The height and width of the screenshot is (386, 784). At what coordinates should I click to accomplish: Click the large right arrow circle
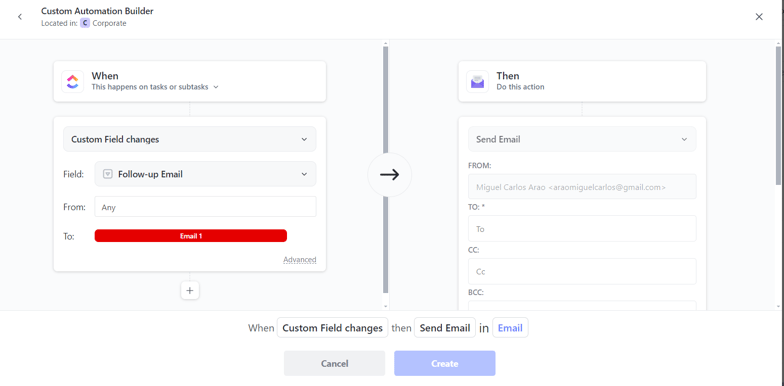coord(390,174)
